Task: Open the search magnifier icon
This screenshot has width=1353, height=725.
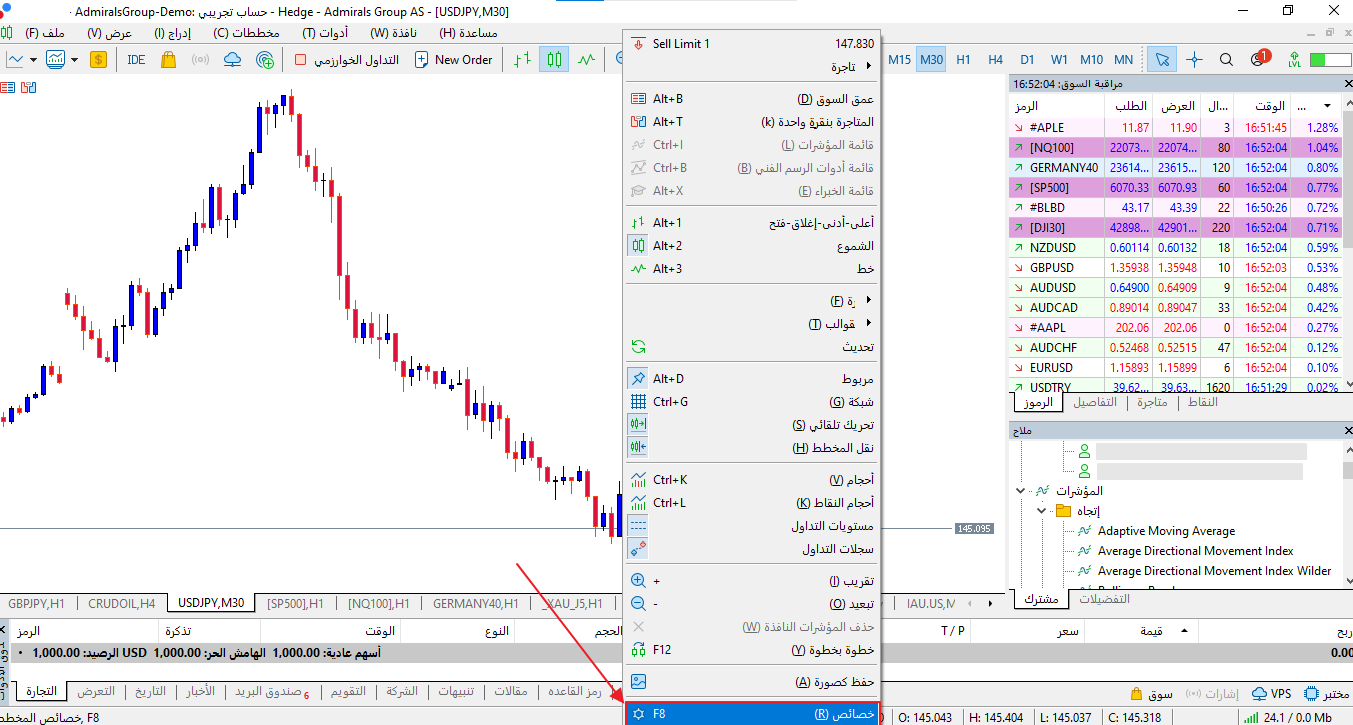Action: (1226, 60)
